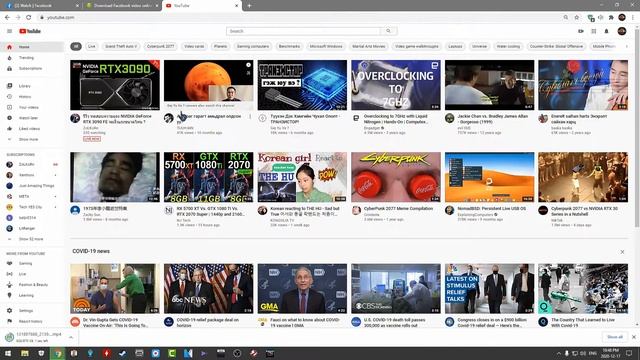Viewport: 640px width, 360px height.
Task: Open Settings in the sidebar
Action: coord(32,311)
